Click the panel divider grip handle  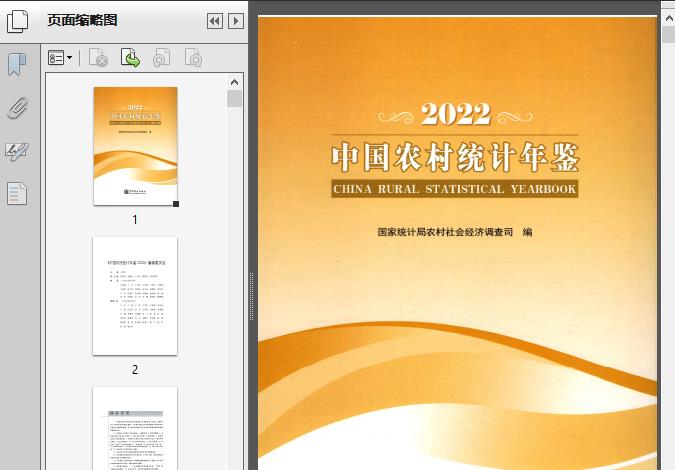coord(251,297)
